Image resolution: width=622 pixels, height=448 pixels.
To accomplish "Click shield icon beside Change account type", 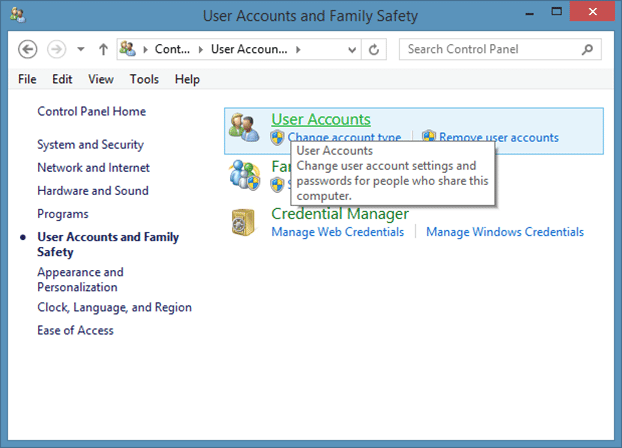I will tap(277, 137).
